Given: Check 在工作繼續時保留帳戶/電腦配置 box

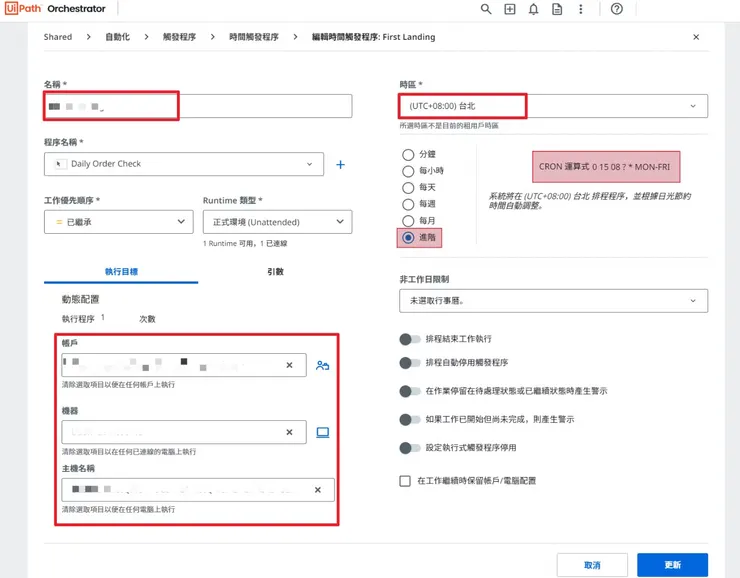Looking at the screenshot, I should pos(405,481).
